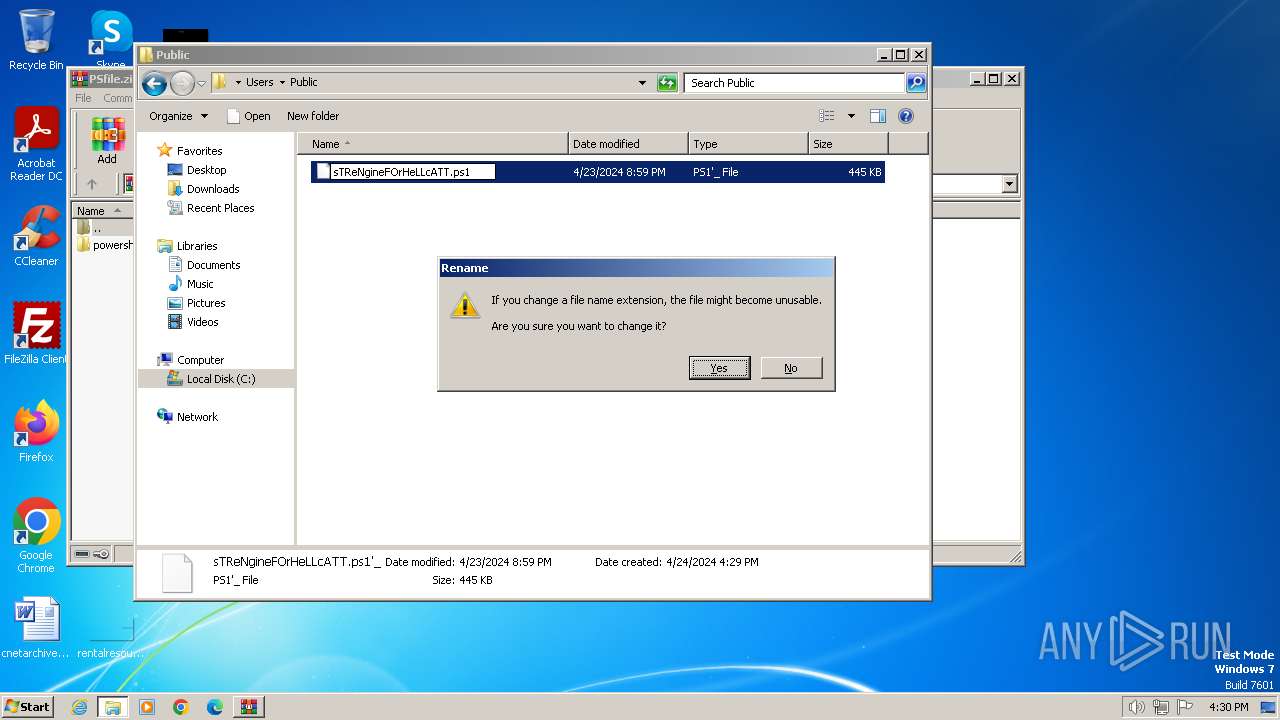Screen dimensions: 1280x720
Task: Open the cnetarchive Word document icon
Action: click(36, 628)
